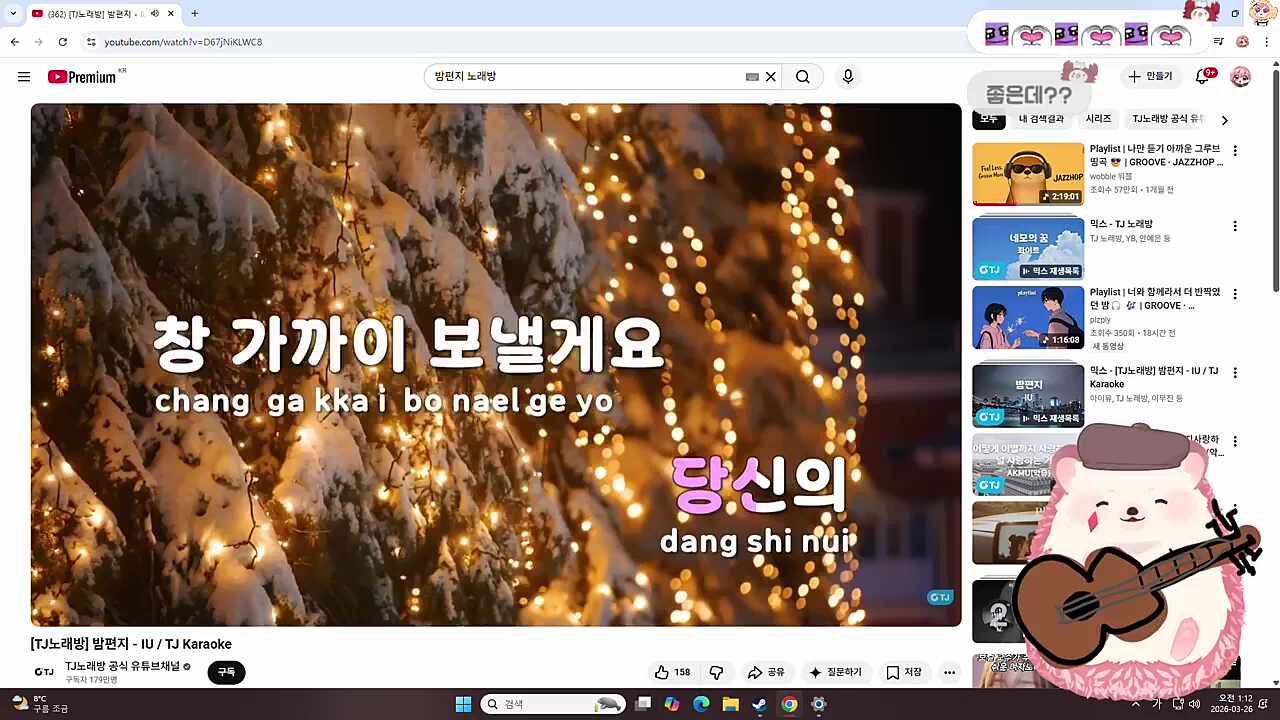This screenshot has height=720, width=1280.
Task: Open the JAZZHOP playlist thumbnail
Action: coord(1028,174)
